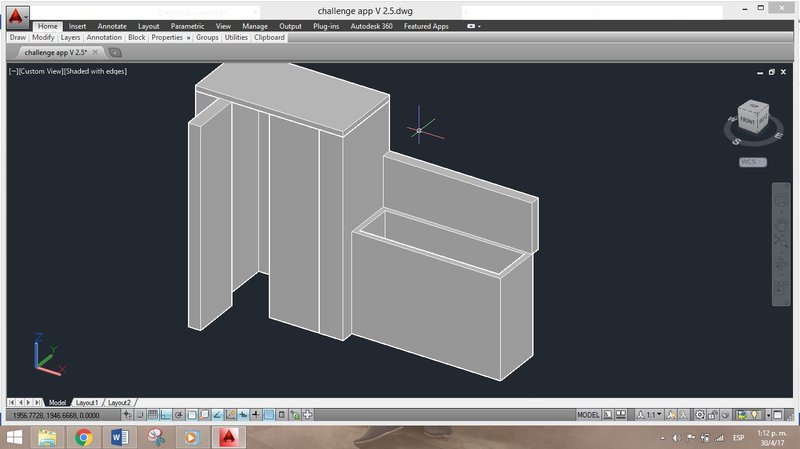Toggle Infer Constraints in the status bar

[x=127, y=414]
